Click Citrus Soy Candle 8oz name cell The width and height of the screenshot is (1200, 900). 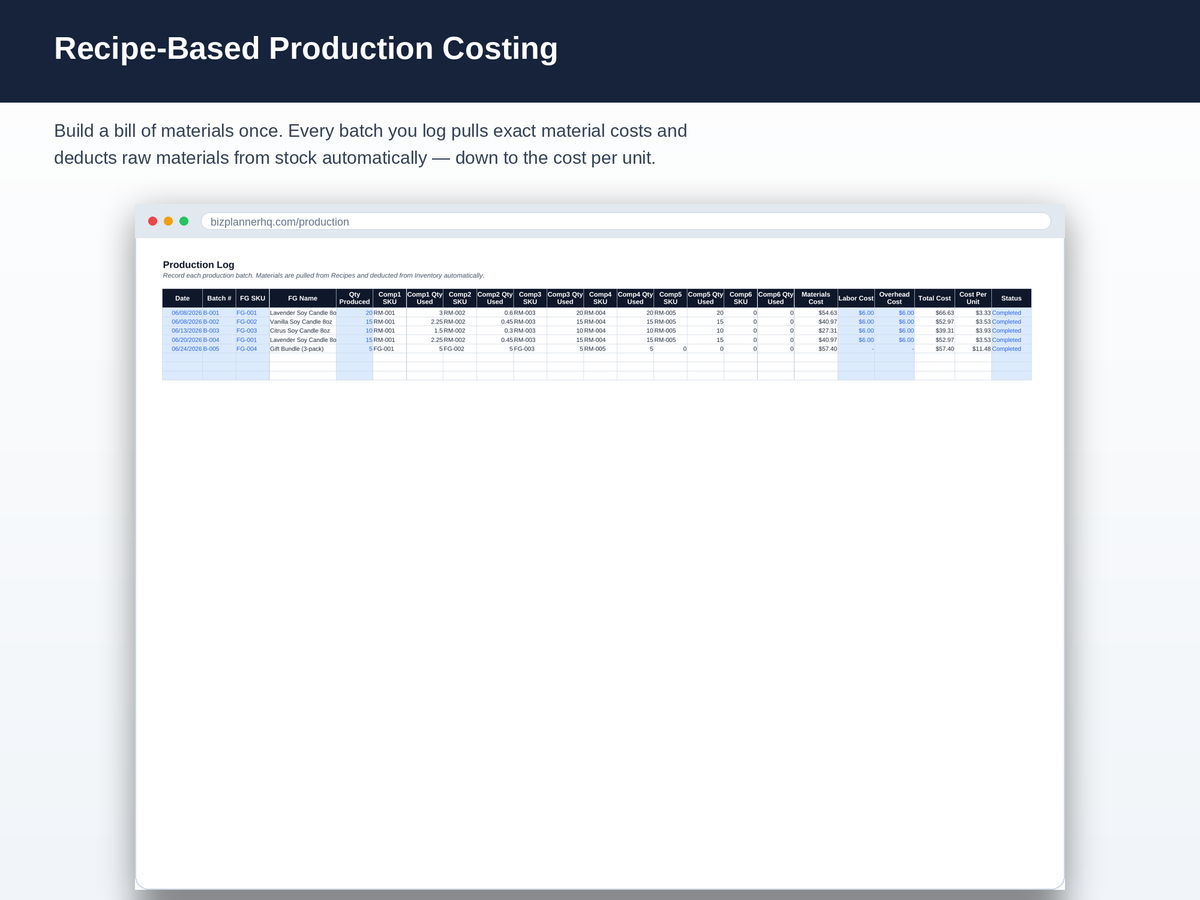pyautogui.click(x=303, y=330)
